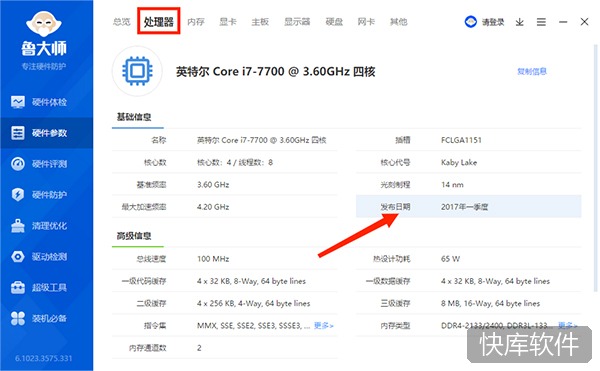Switch to 总览 tab
This screenshot has height=371, width=600.
point(122,22)
